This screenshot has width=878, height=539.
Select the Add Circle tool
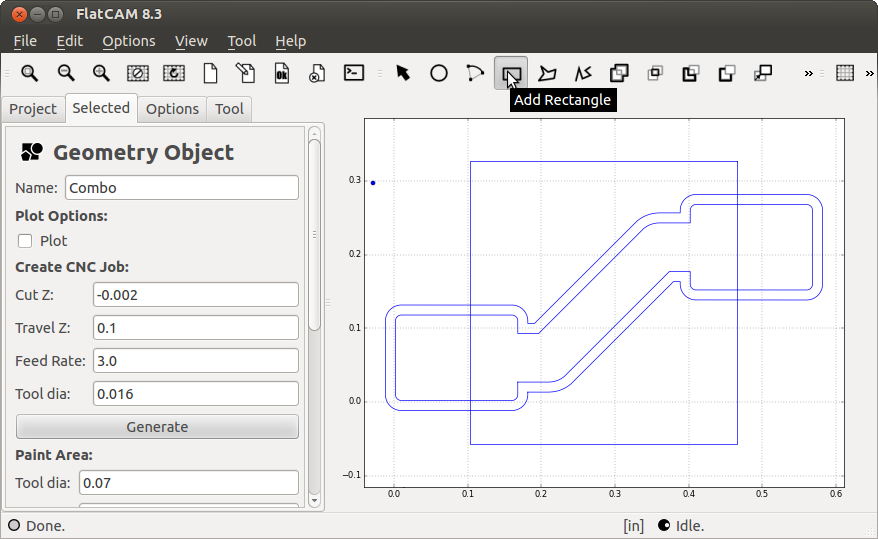tap(439, 73)
